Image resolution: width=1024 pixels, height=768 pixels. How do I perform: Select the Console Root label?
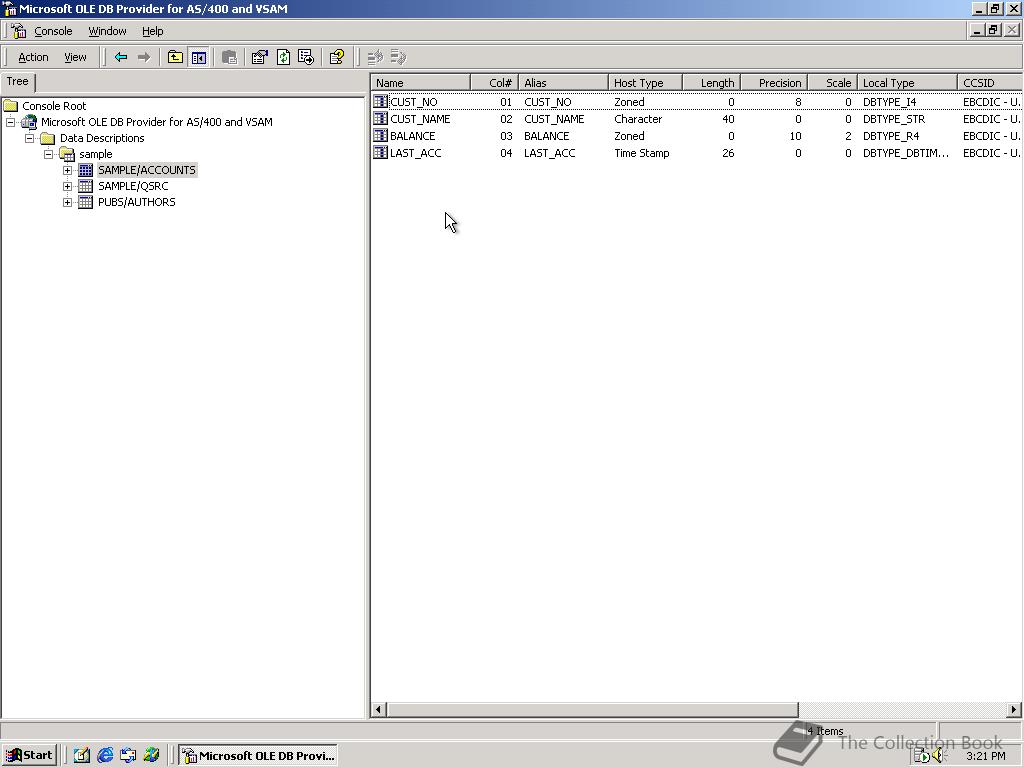[54, 106]
